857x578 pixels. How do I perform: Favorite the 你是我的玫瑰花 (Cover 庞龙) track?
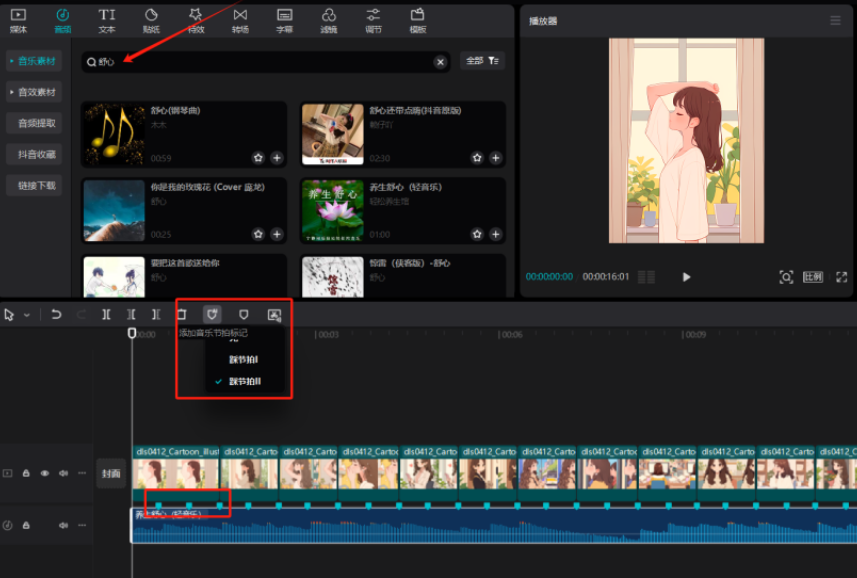click(258, 234)
